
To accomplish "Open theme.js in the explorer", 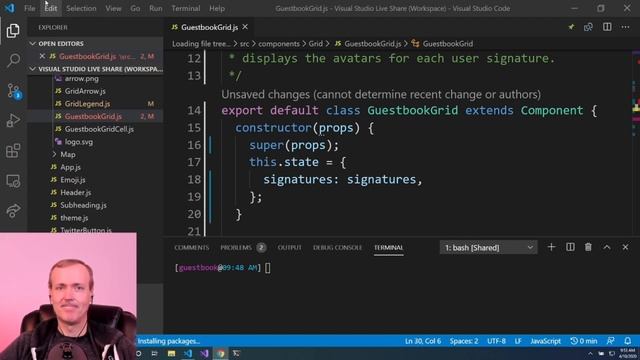I will pyautogui.click(x=74, y=218).
